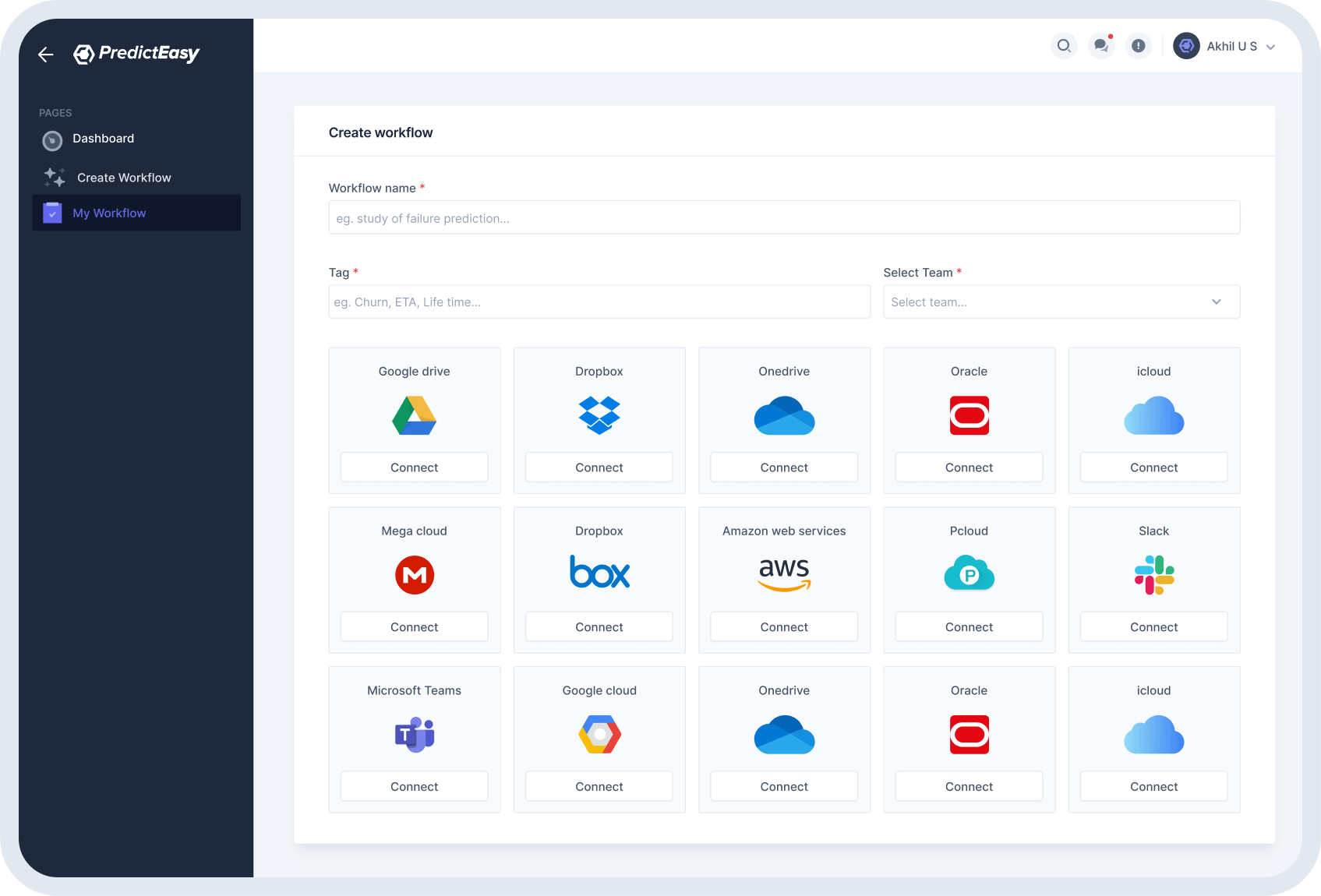1321x896 pixels.
Task: Open the alert exclamation icon in header
Action: [1139, 46]
